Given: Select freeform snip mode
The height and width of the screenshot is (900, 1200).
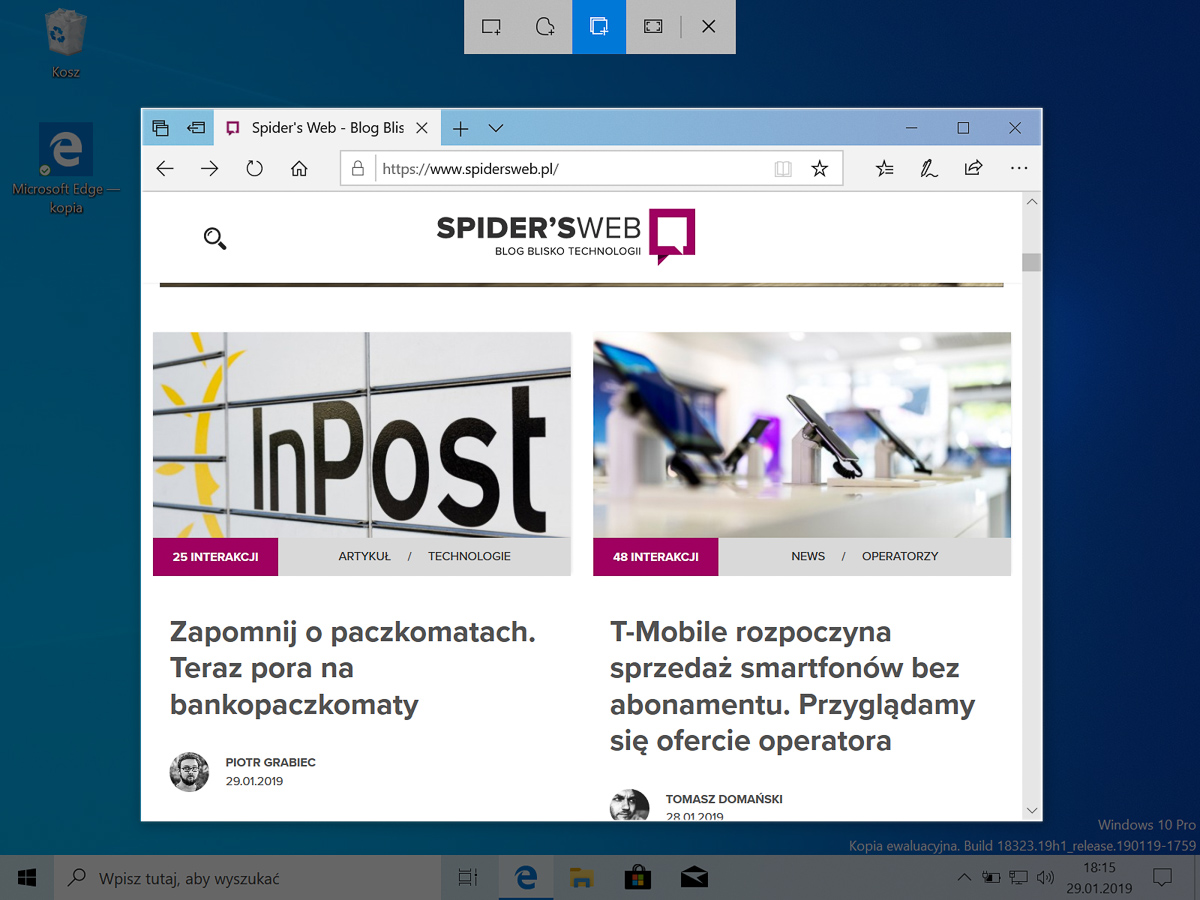Looking at the screenshot, I should point(545,27).
